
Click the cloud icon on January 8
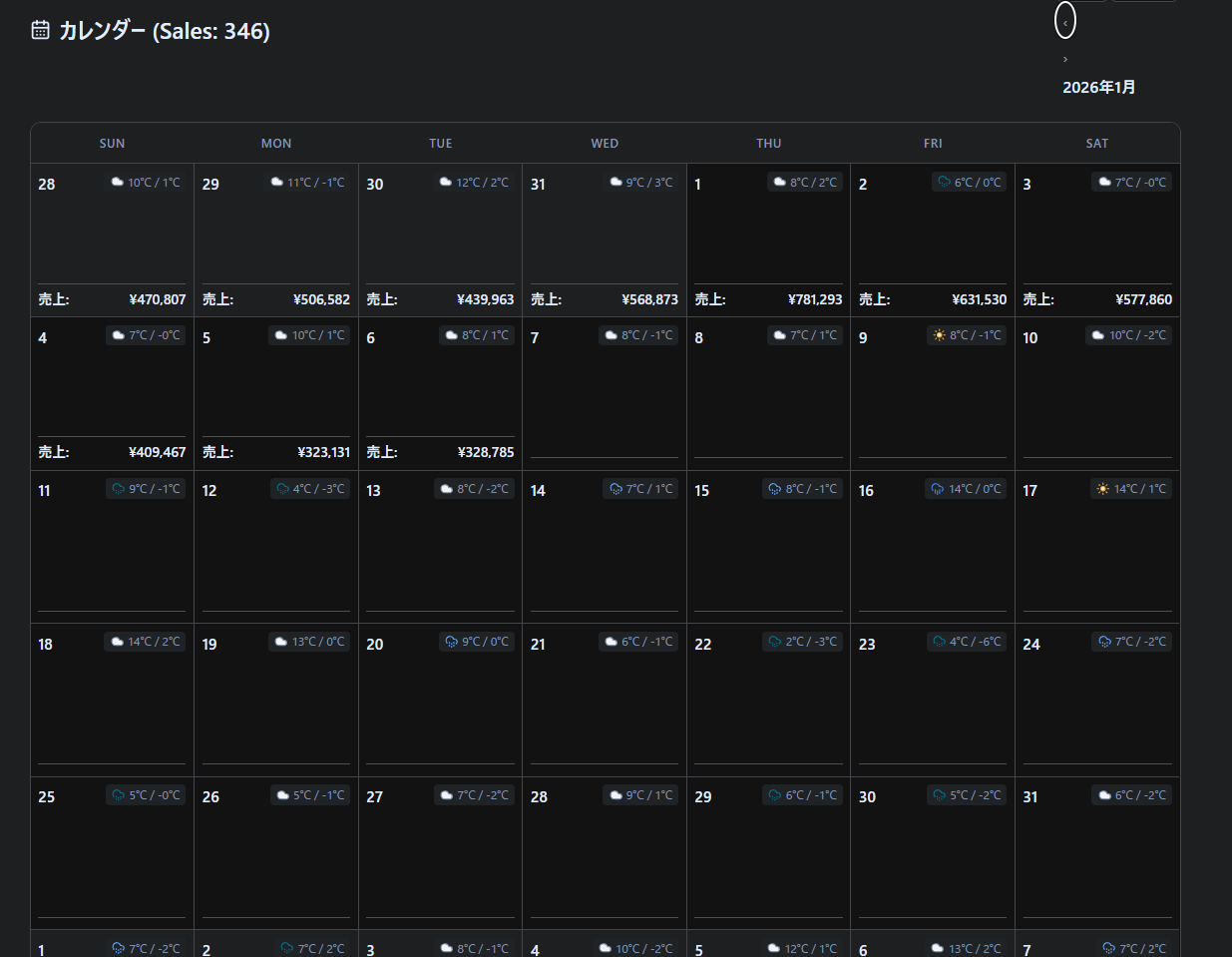780,335
